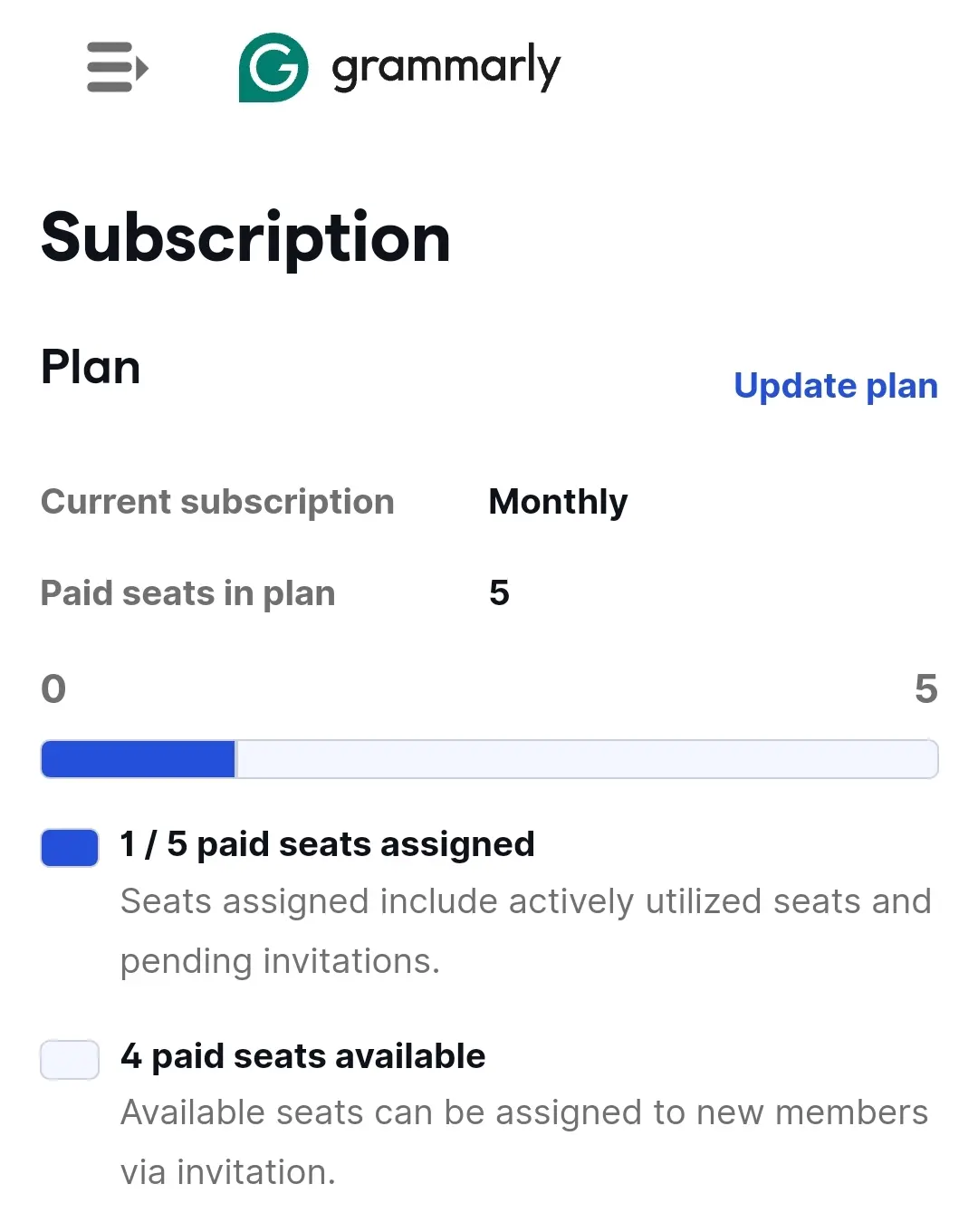Click the empty part of seats progress bar
Screen dimensions: 978x1232
[587, 759]
